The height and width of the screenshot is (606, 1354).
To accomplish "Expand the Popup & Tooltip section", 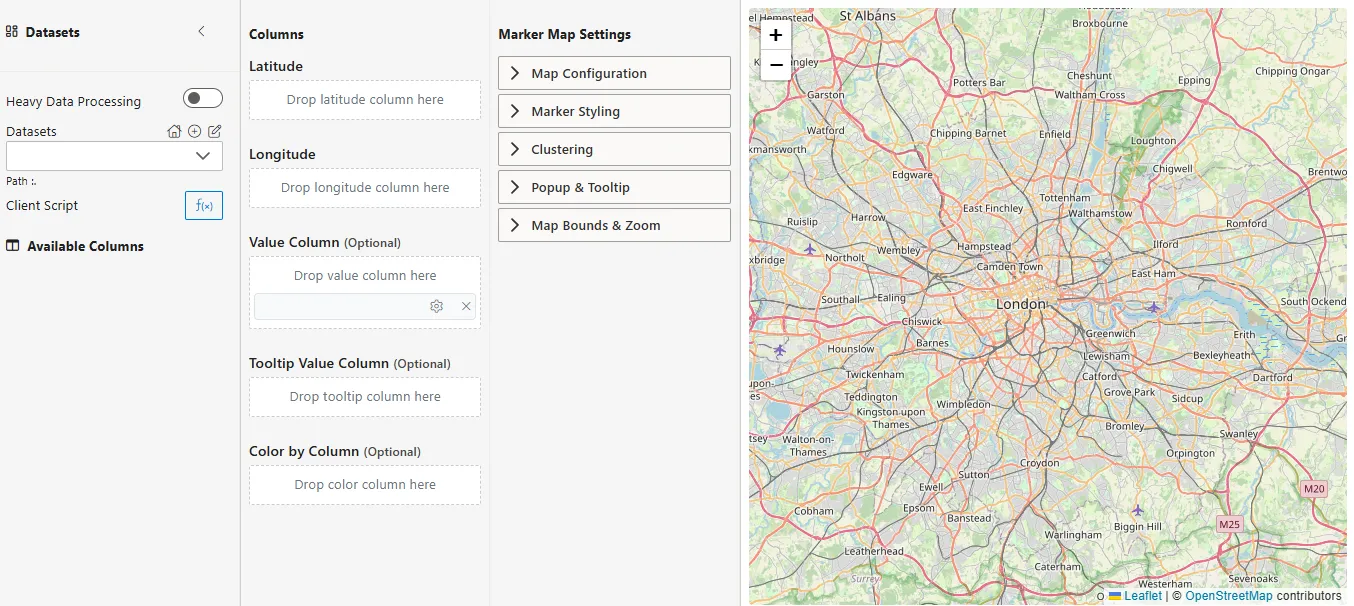I will 613,186.
